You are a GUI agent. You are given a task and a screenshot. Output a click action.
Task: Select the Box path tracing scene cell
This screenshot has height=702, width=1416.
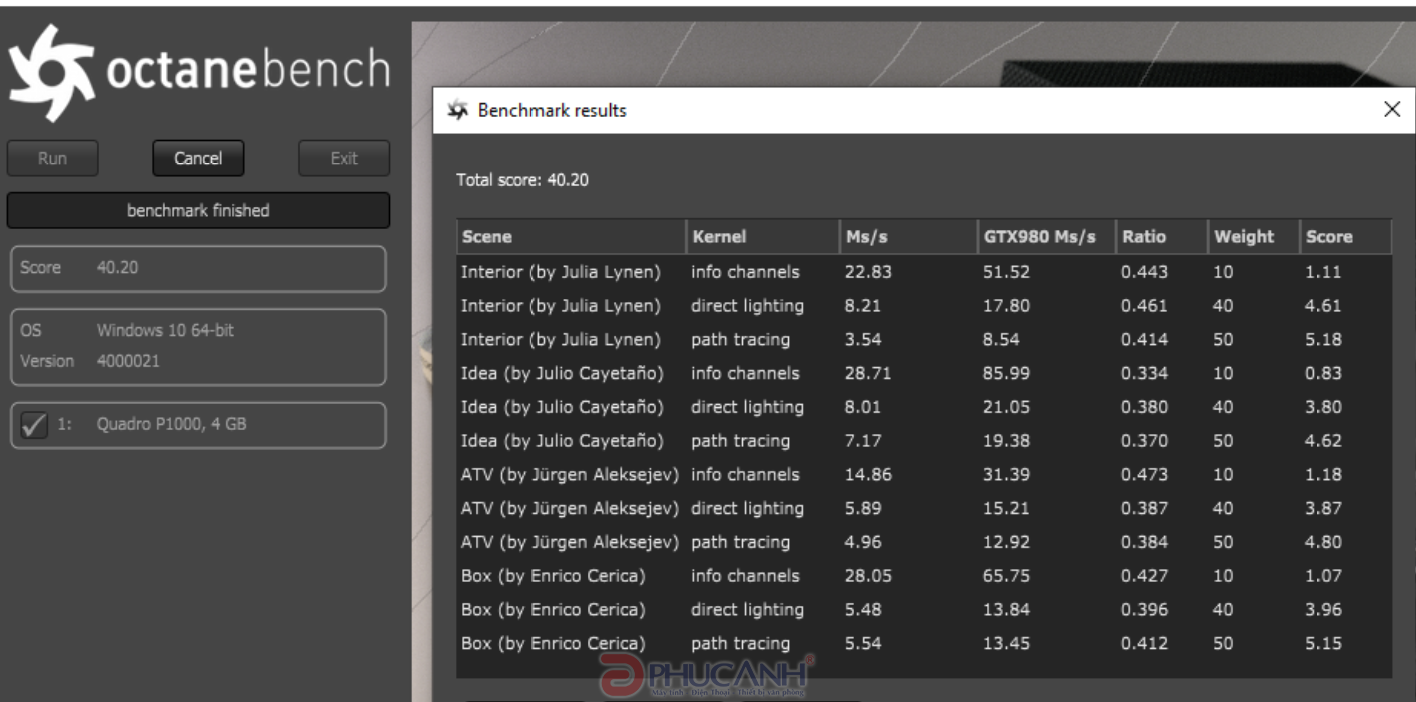click(x=553, y=644)
